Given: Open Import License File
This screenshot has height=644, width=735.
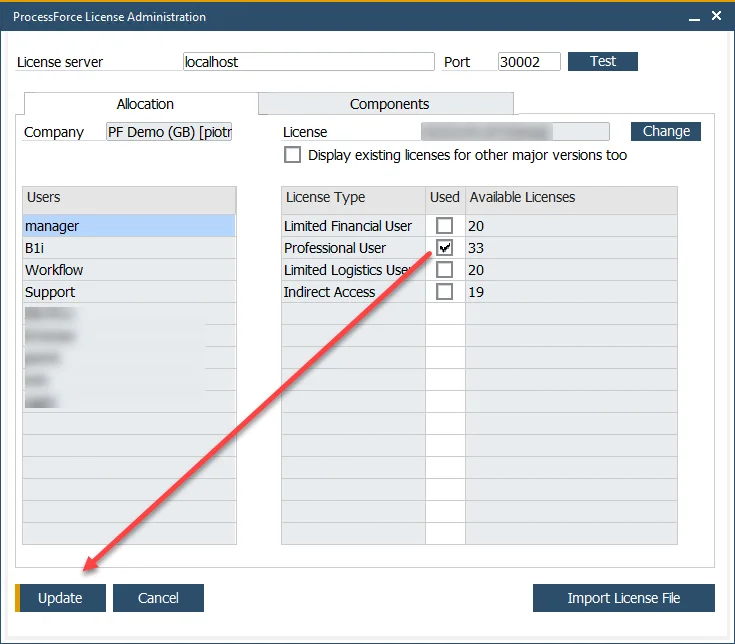Looking at the screenshot, I should [x=623, y=598].
